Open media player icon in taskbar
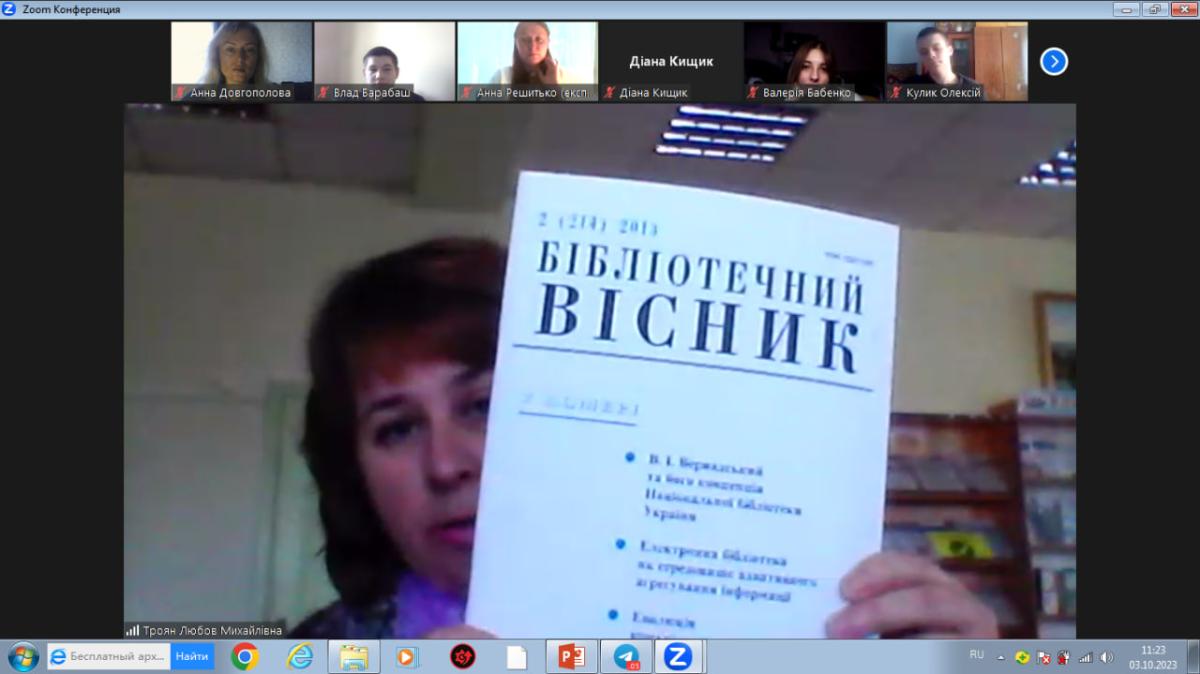Screen dimensions: 1200x674 pos(407,657)
